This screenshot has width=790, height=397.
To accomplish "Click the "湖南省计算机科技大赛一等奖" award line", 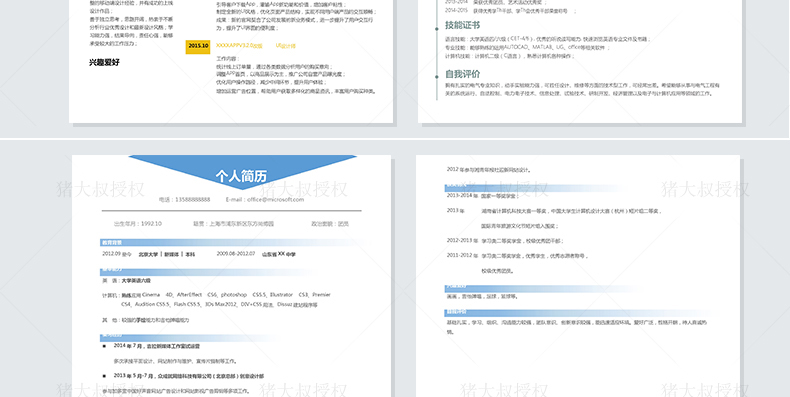I will pos(571,211).
